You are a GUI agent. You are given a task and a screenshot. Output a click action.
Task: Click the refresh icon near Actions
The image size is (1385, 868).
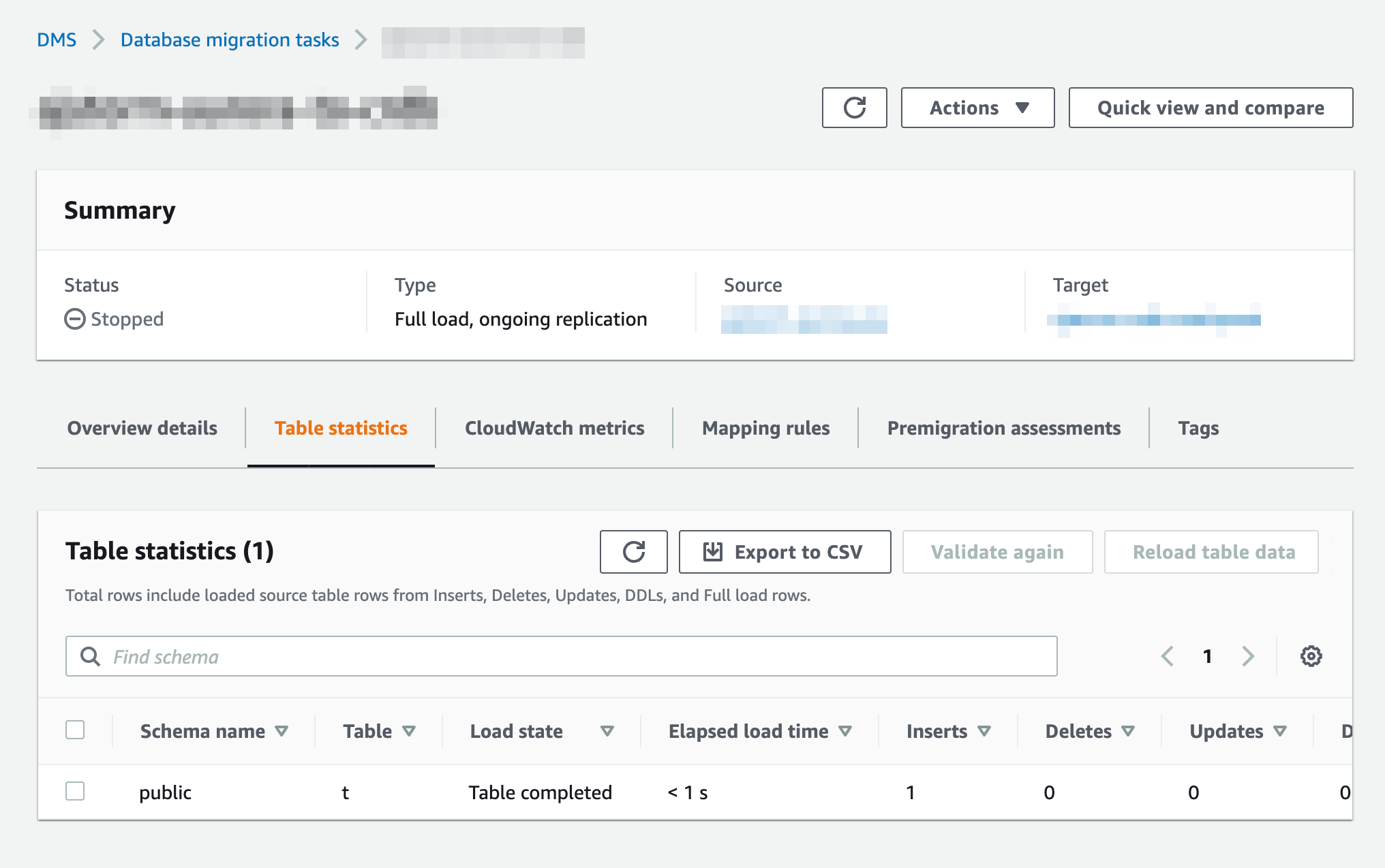(854, 108)
